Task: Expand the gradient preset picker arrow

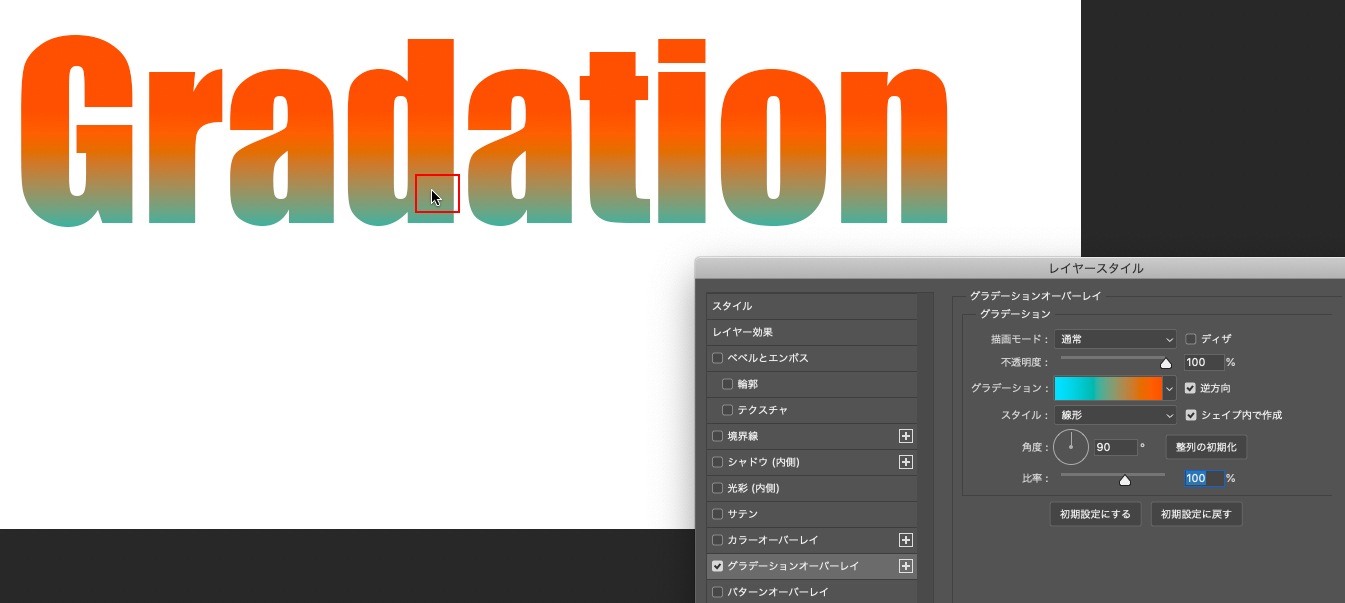Action: pos(1169,388)
